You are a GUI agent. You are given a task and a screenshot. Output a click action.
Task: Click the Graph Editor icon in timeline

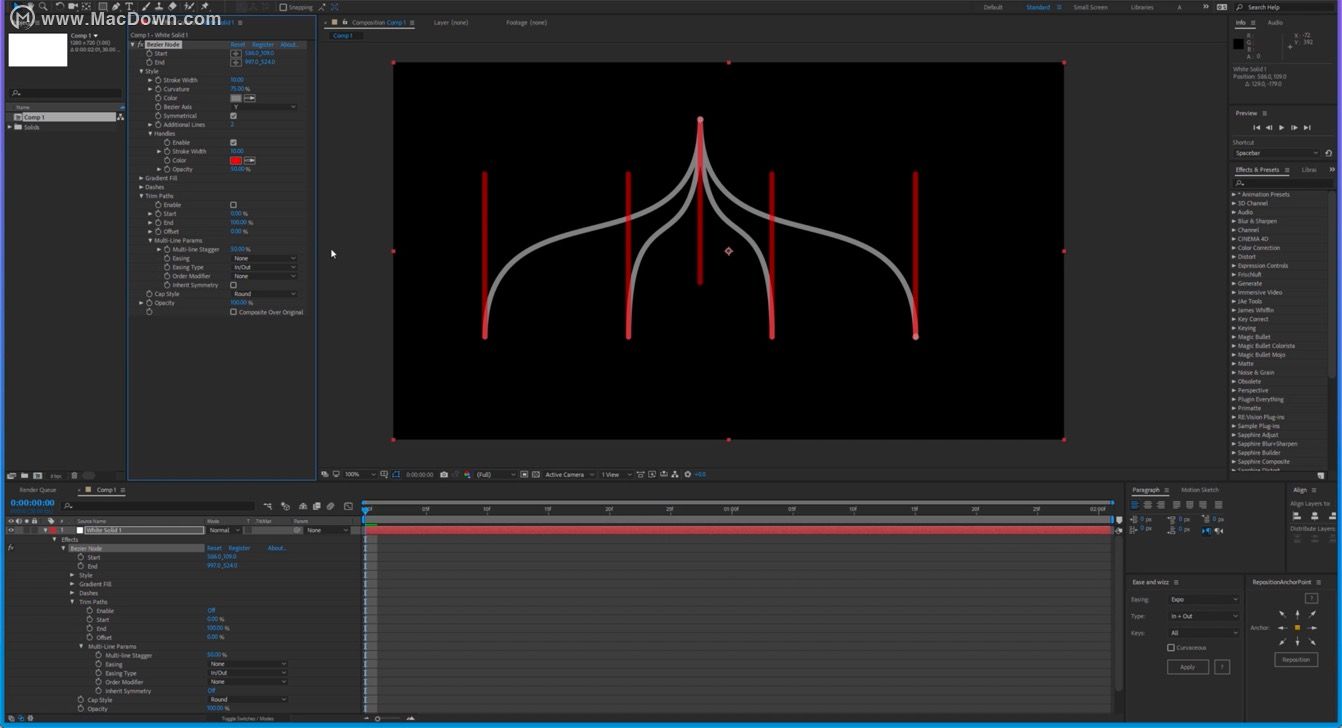[x=348, y=506]
